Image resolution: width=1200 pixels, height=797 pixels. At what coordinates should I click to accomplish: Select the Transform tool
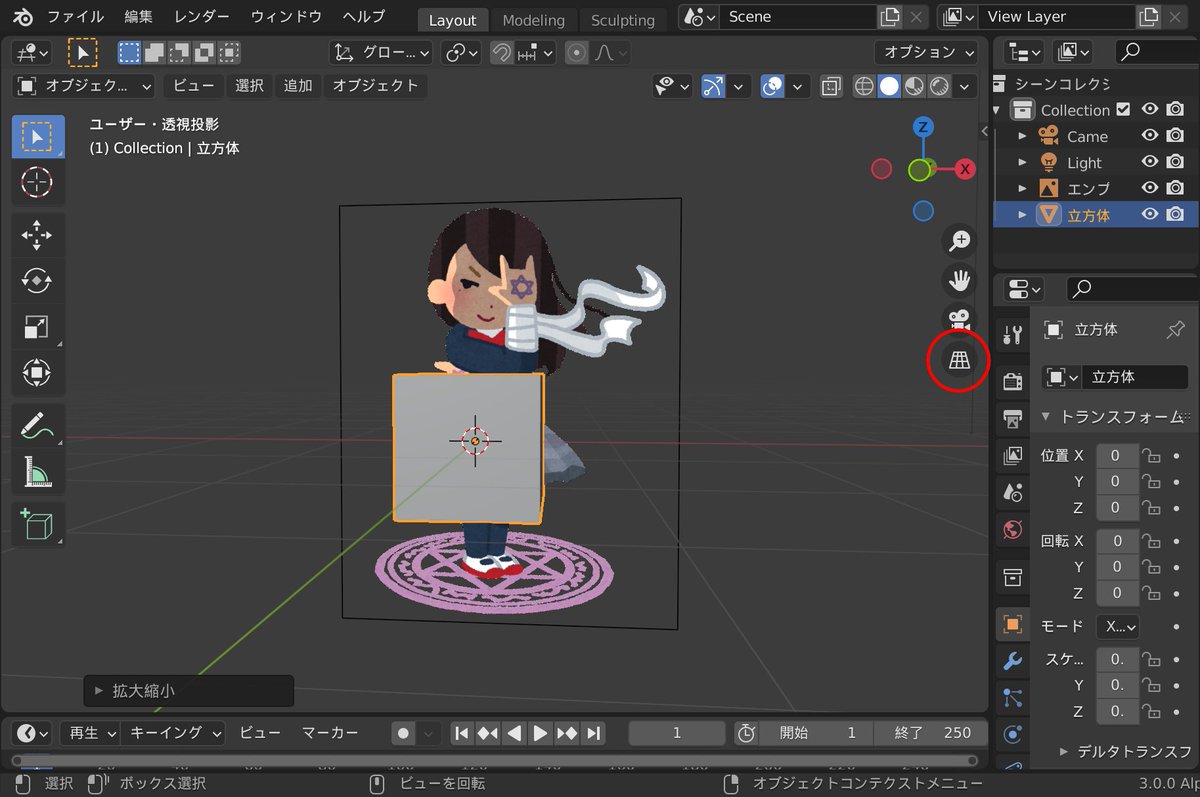click(38, 374)
